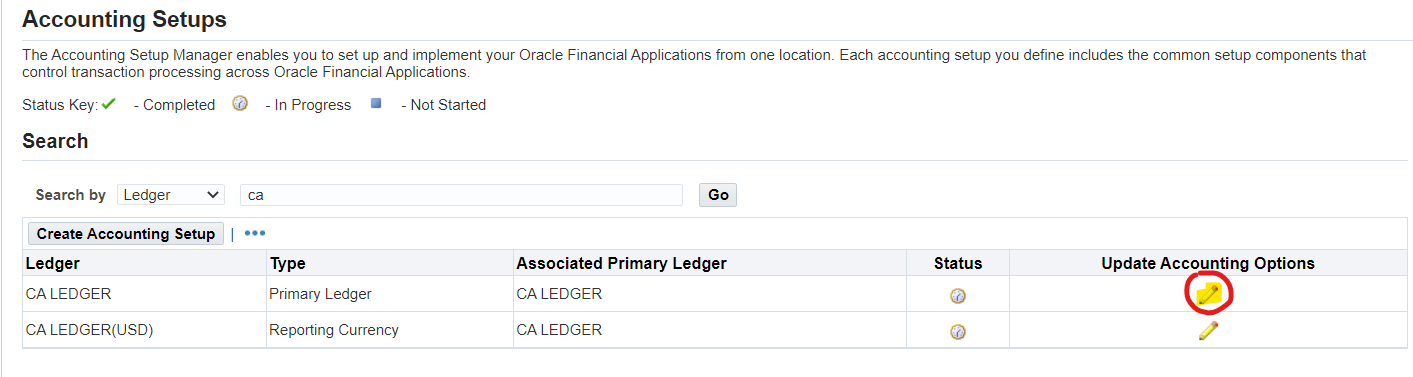Click the Ledger column header
Image resolution: width=1413 pixels, height=377 pixels.
point(53,263)
